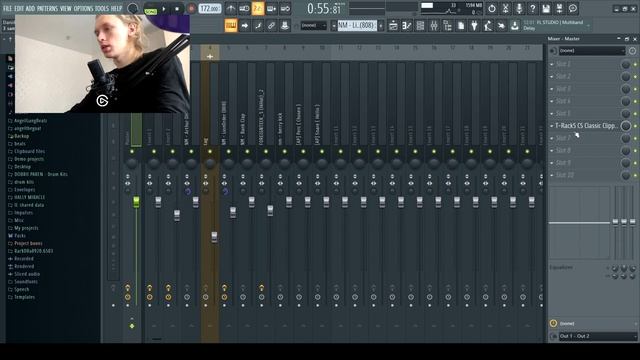Toggle the loop recording icon

(285, 8)
